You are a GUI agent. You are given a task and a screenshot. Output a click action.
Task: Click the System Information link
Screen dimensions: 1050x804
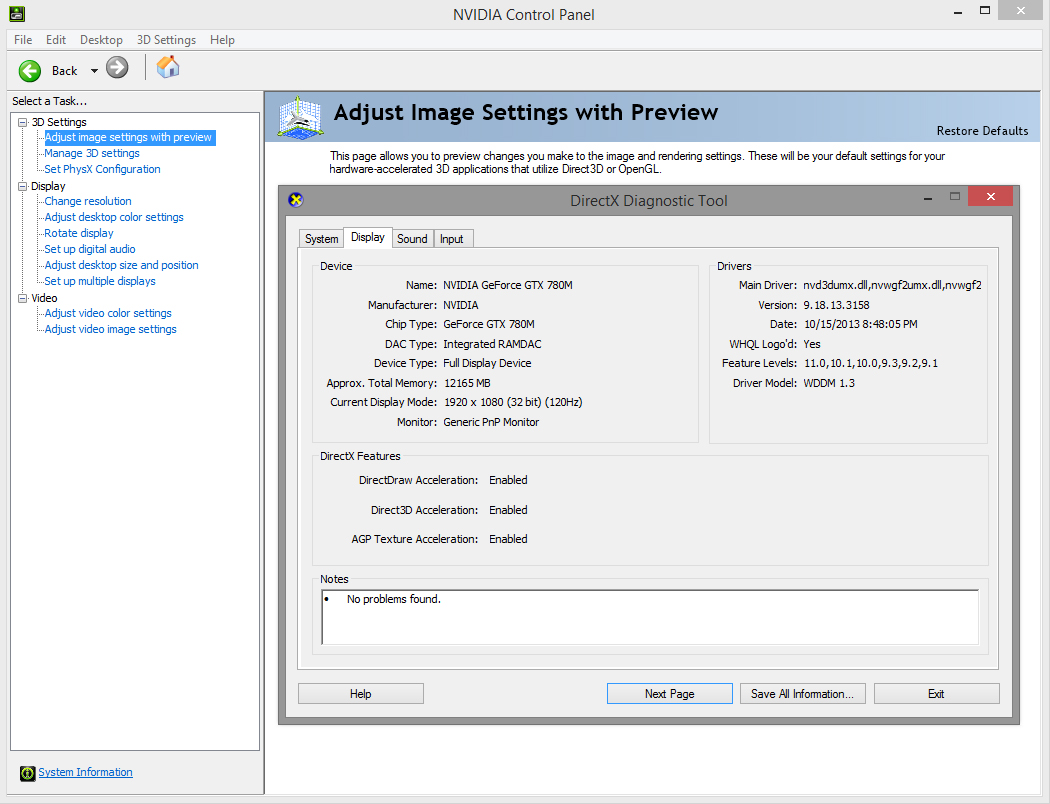(85, 772)
